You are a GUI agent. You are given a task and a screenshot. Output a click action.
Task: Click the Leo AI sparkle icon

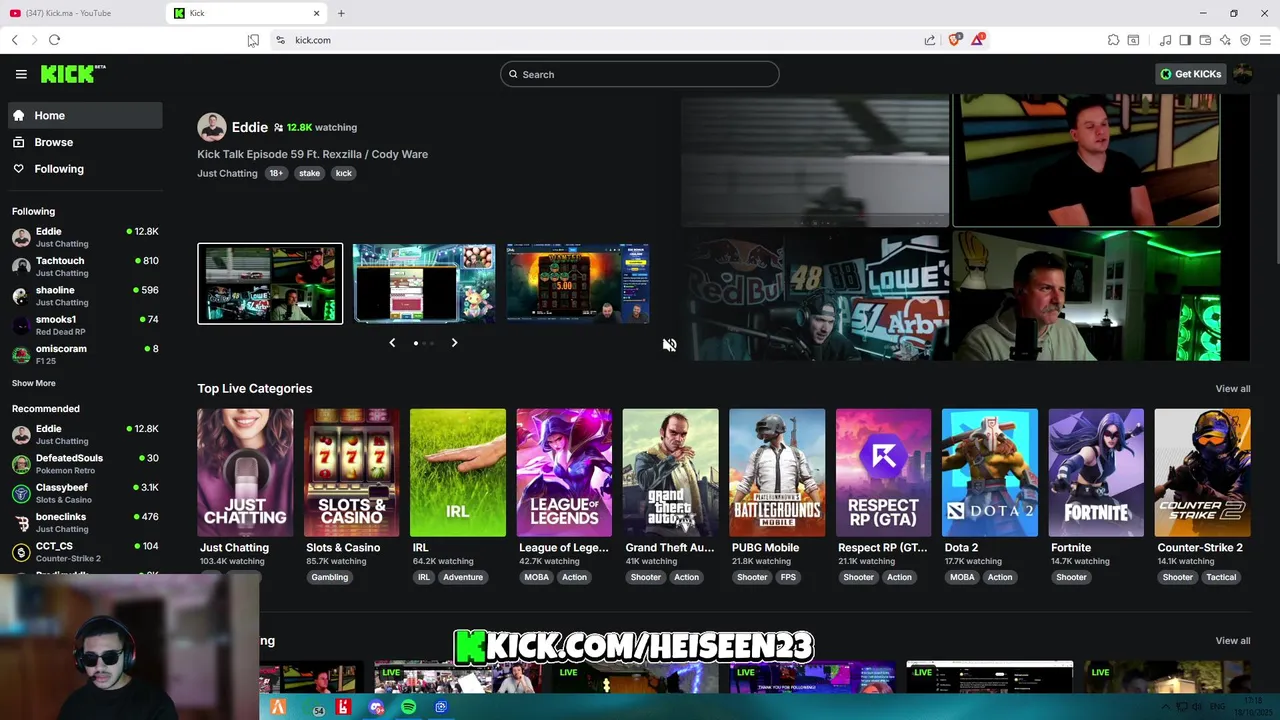1225,40
